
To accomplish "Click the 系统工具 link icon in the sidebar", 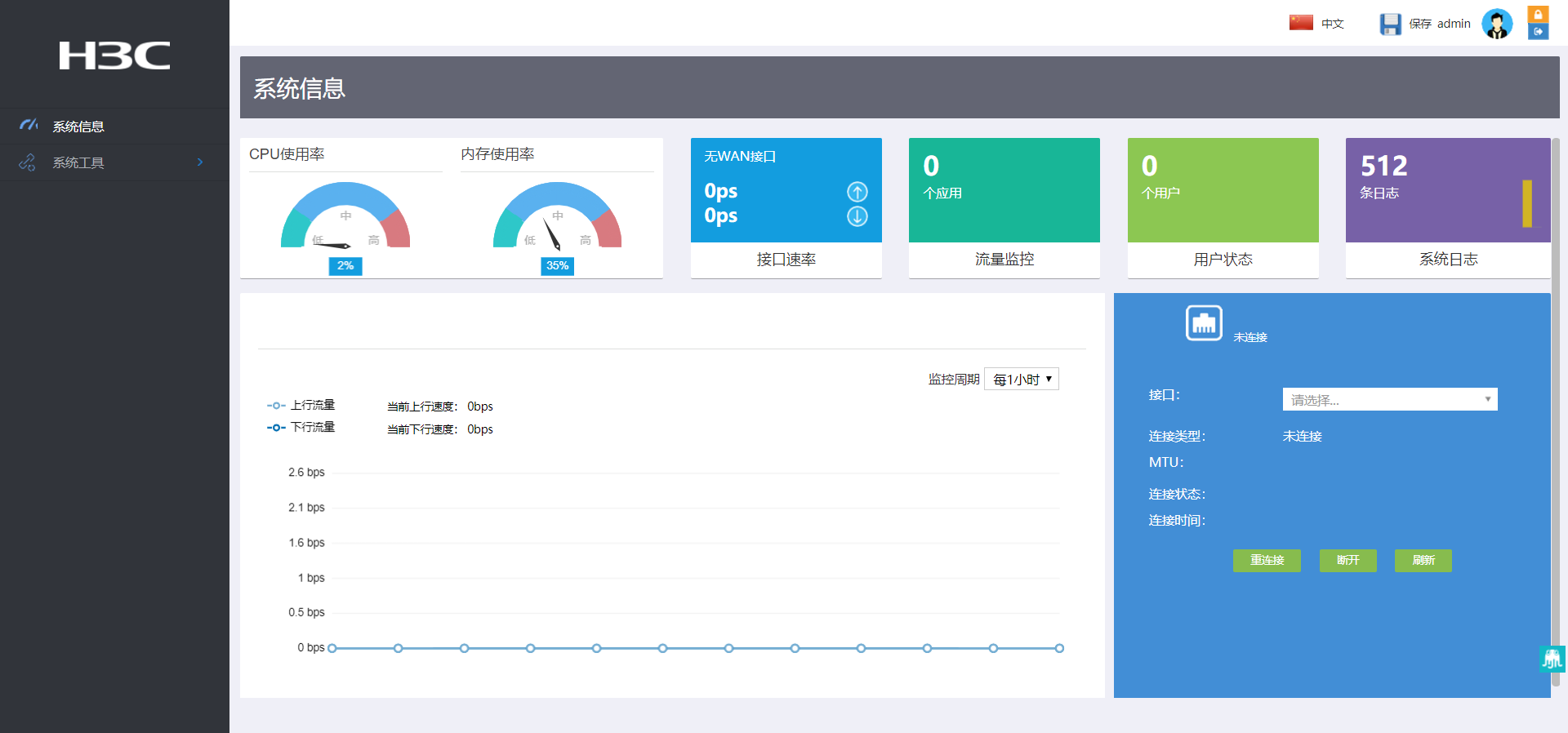I will pyautogui.click(x=28, y=162).
